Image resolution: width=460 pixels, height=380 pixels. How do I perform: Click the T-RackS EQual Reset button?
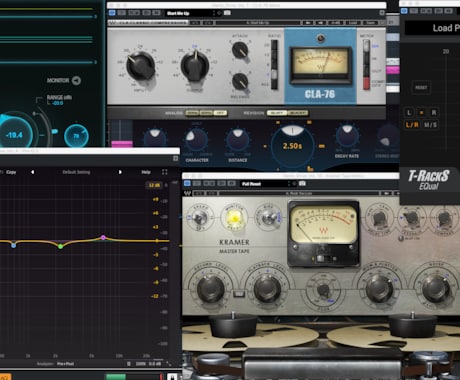pyautogui.click(x=421, y=88)
